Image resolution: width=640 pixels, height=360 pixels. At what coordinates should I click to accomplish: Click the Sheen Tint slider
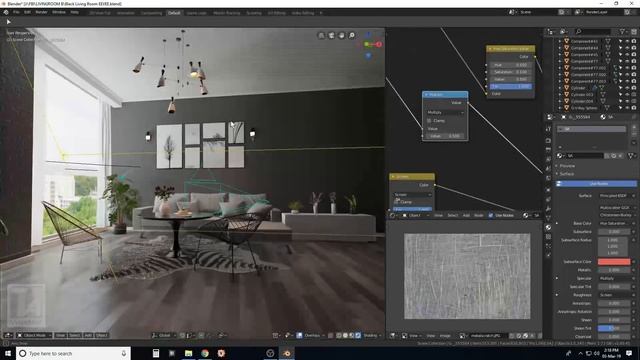pyautogui.click(x=614, y=328)
